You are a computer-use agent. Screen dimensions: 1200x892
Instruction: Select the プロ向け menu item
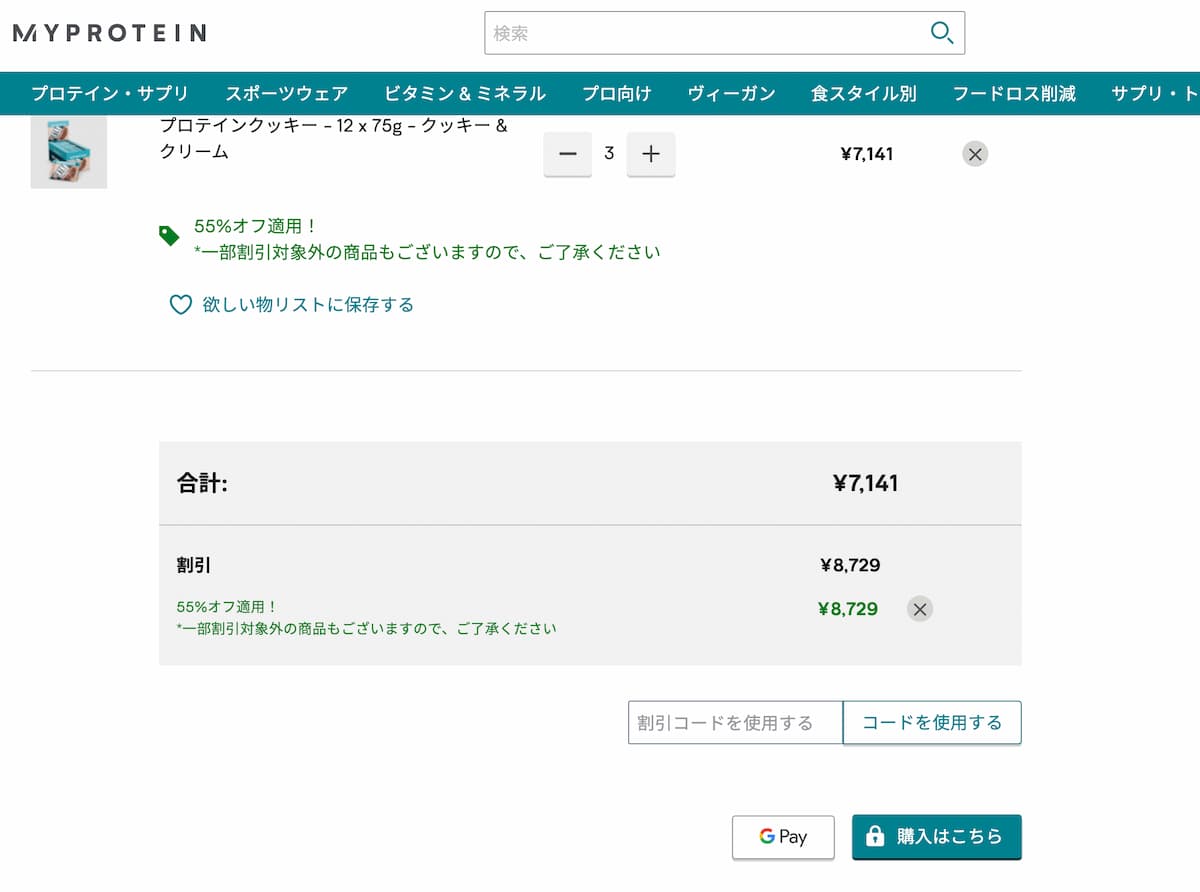click(x=617, y=94)
